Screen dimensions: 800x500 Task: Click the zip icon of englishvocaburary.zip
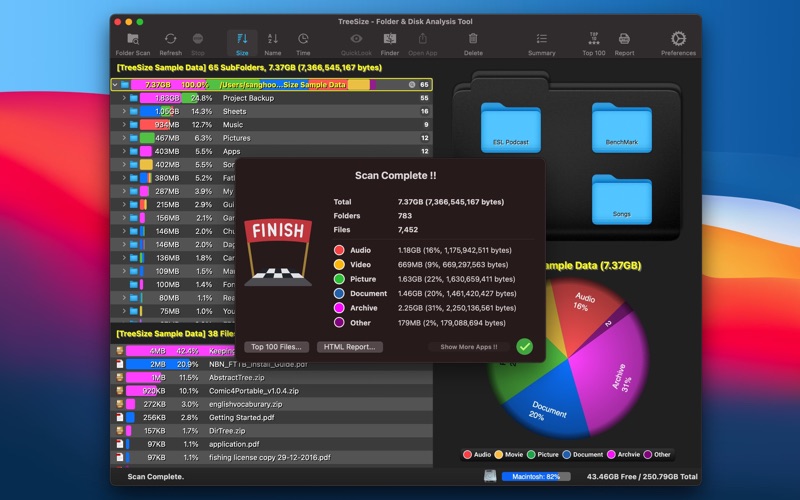pyautogui.click(x=119, y=404)
